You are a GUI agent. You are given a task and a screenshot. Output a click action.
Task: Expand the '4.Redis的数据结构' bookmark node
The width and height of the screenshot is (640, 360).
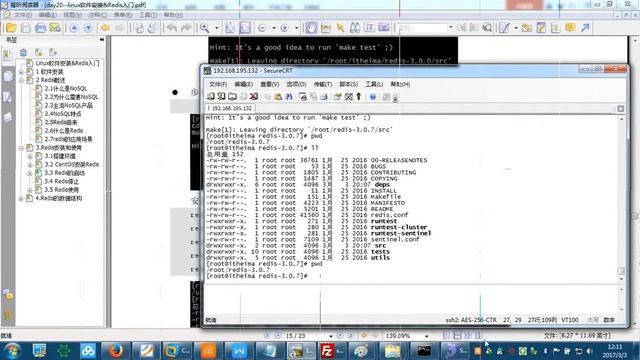tap(21, 198)
